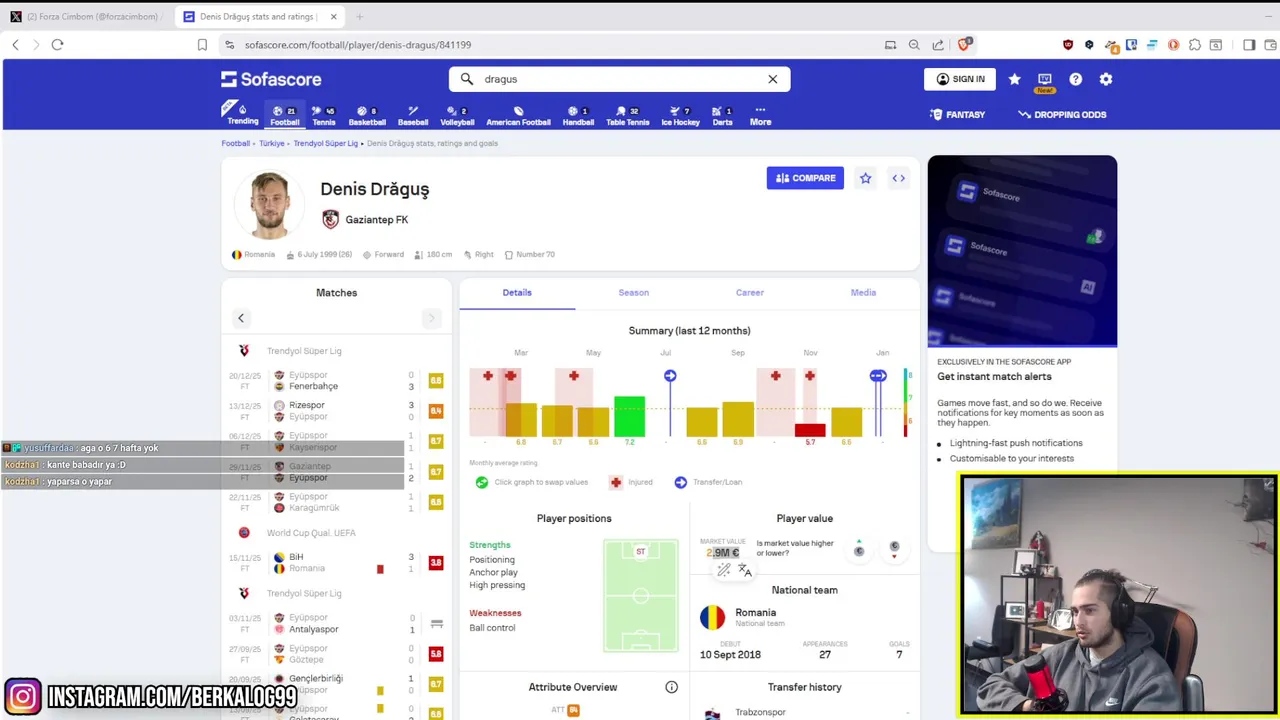Open the help question mark icon
1280x720 pixels.
pos(1075,79)
